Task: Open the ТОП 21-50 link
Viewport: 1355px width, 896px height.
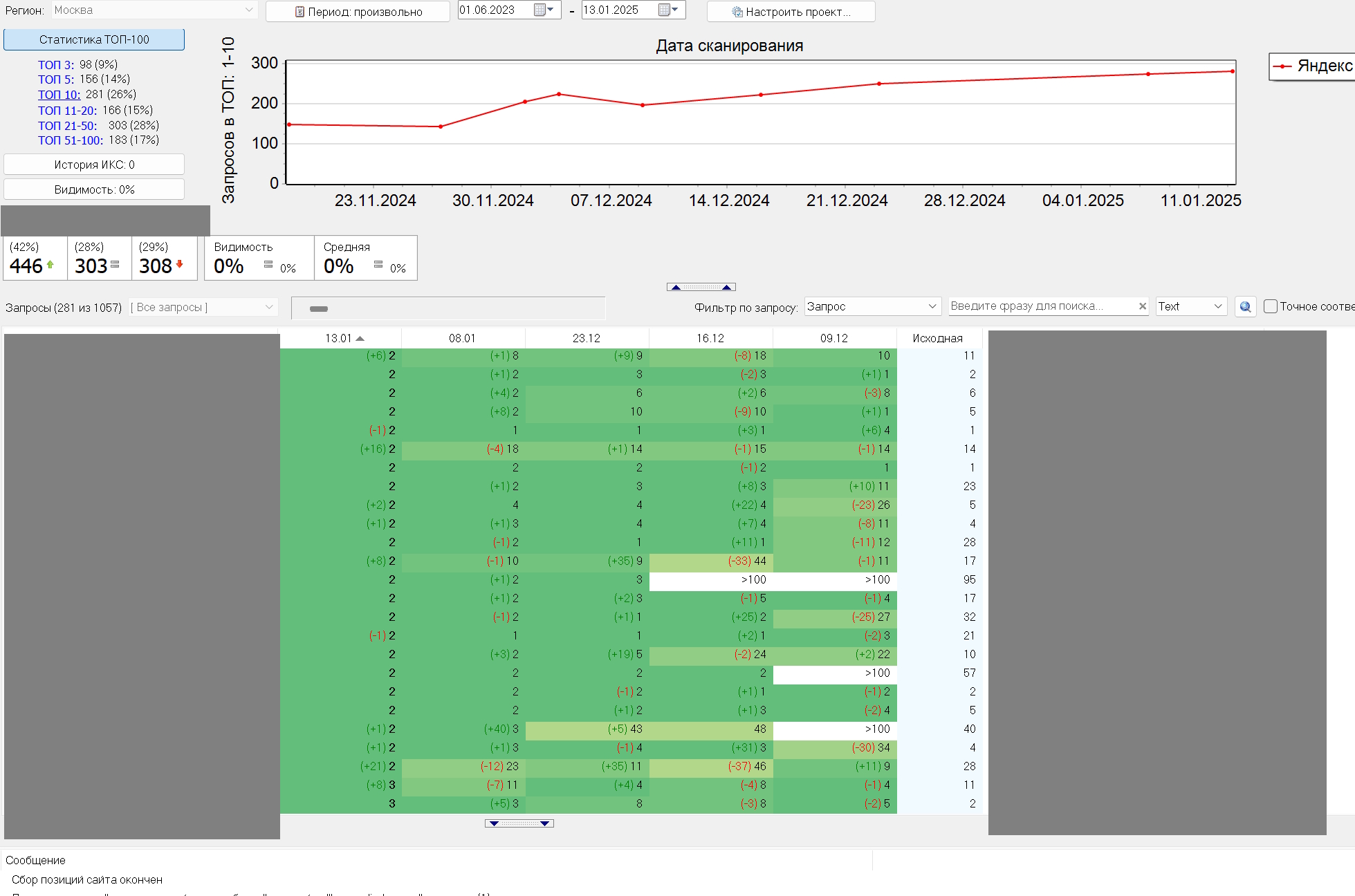Action: click(67, 126)
